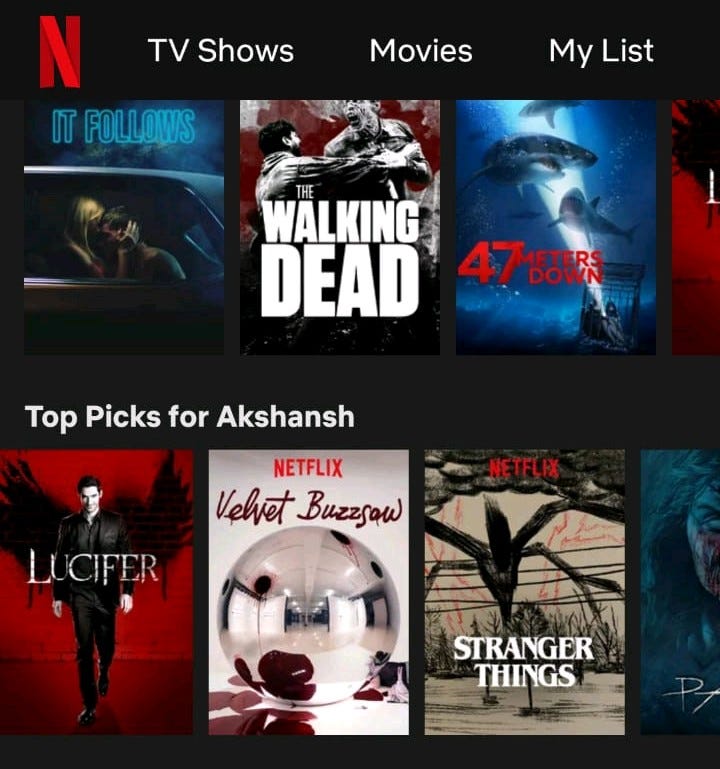Click the It Follows neon title text
Screen dimensions: 720x769
pos(123,126)
